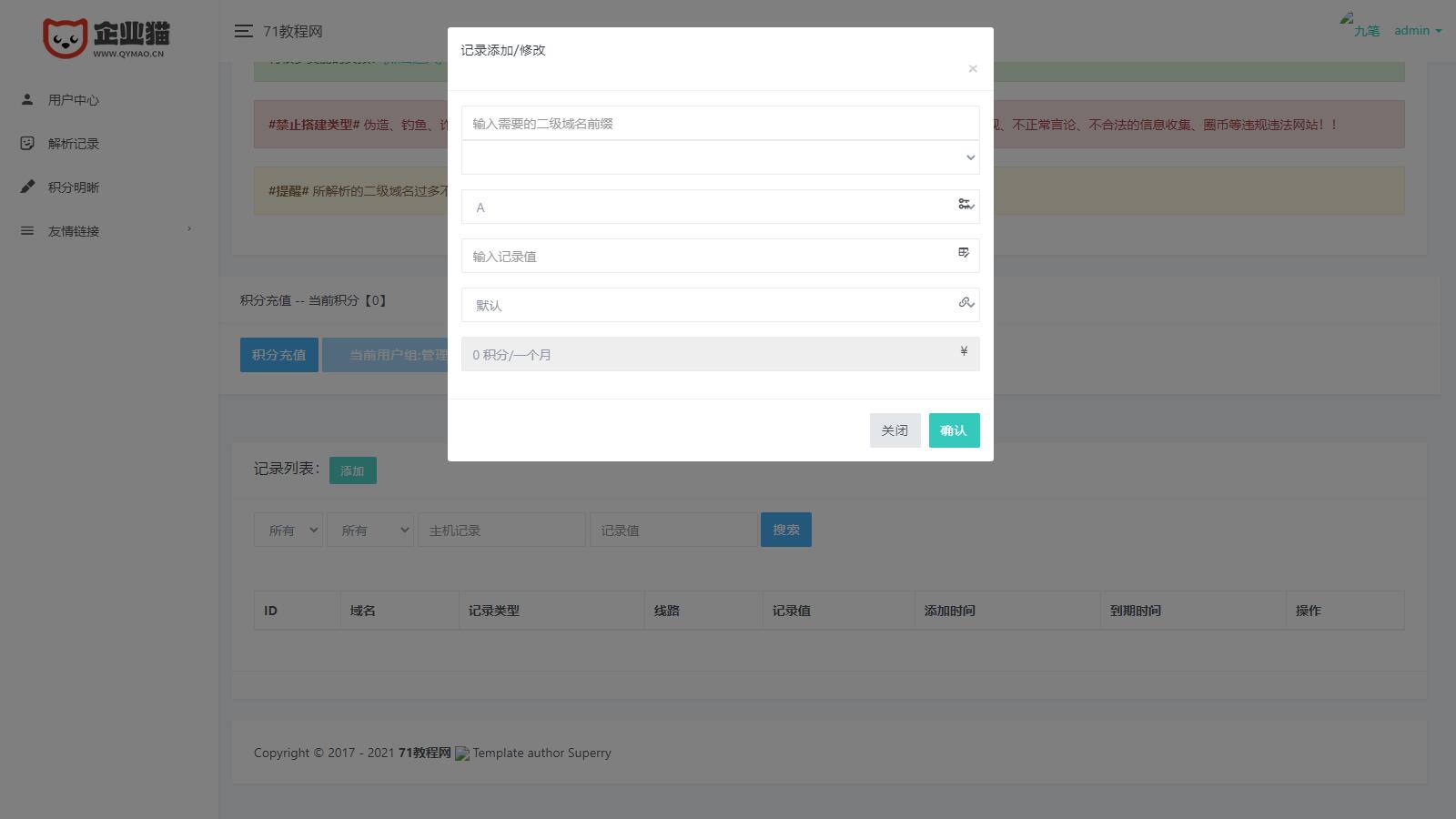Click the 企业猫 logo
This screenshot has height=819, width=1456.
pos(106,38)
